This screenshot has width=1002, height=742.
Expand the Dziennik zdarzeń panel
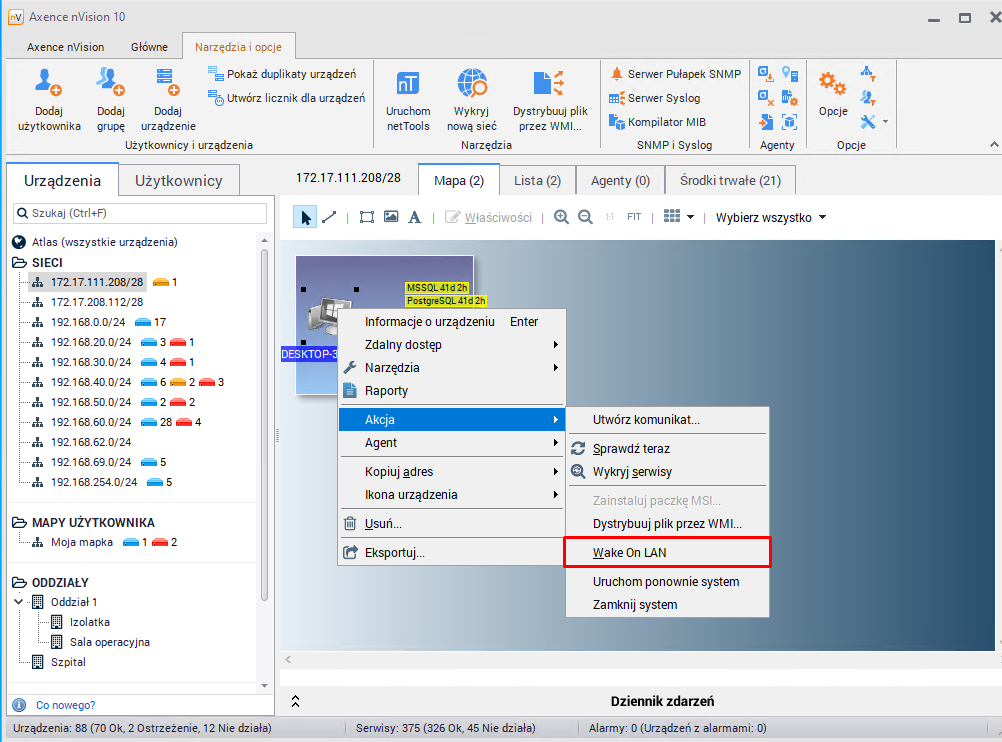pos(295,702)
